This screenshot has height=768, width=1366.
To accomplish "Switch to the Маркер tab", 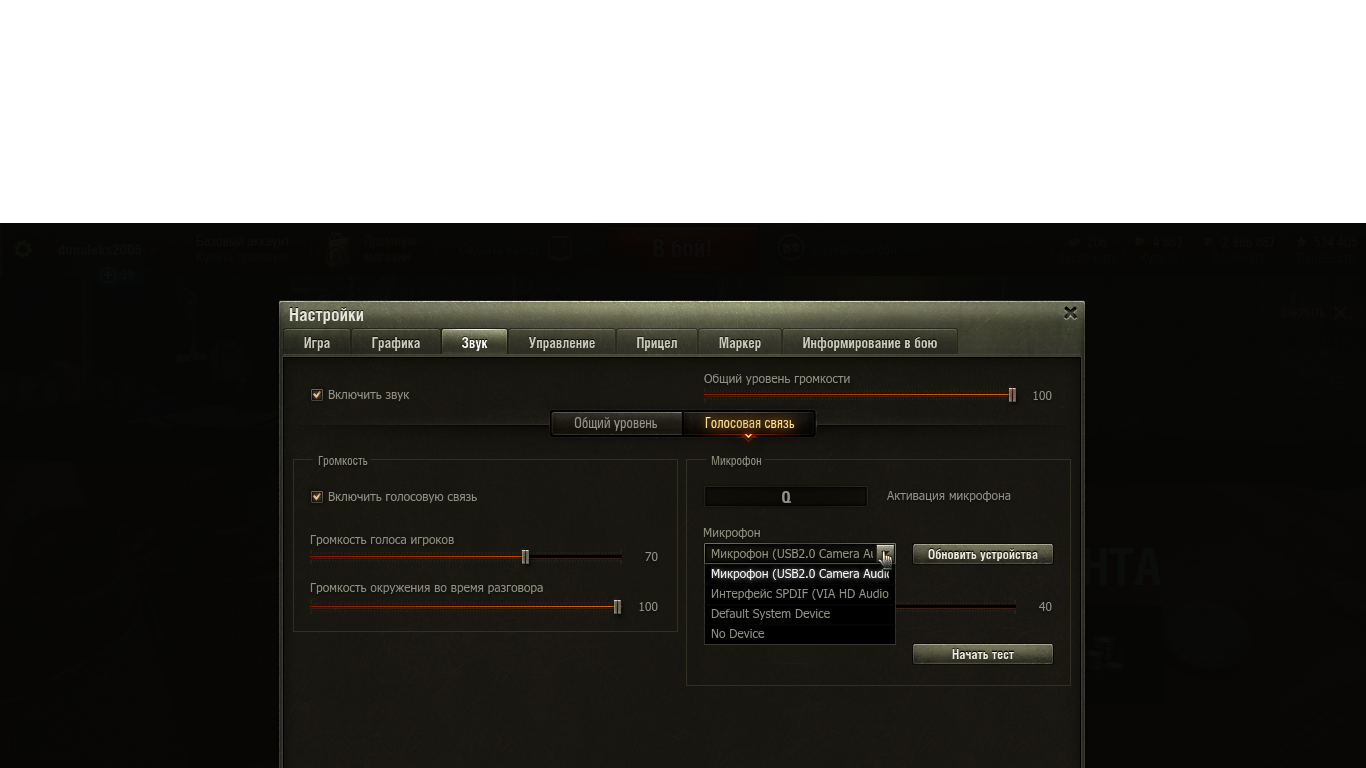I will 740,343.
